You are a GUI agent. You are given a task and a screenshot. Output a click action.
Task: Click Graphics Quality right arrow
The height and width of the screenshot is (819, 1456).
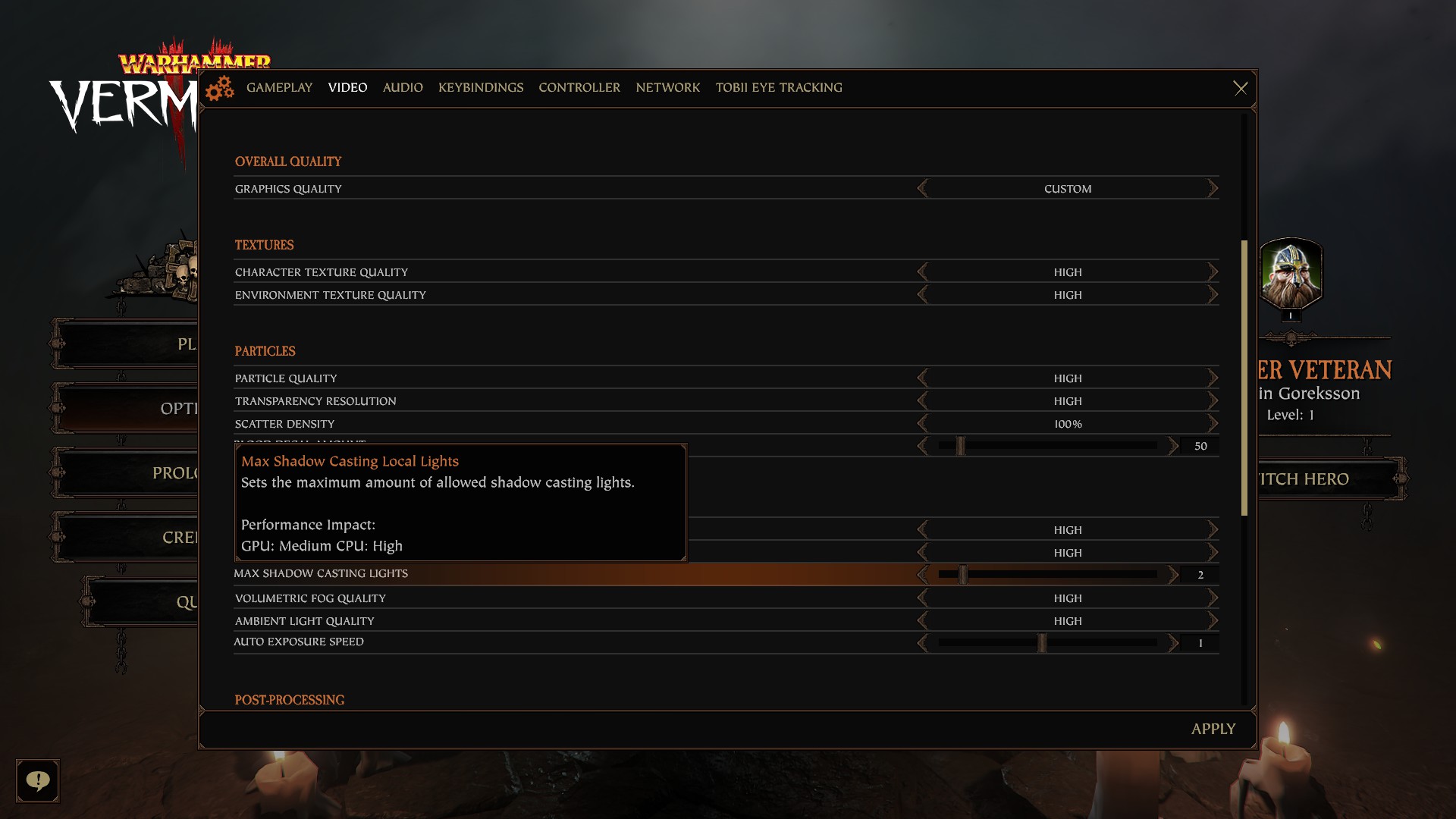1213,189
